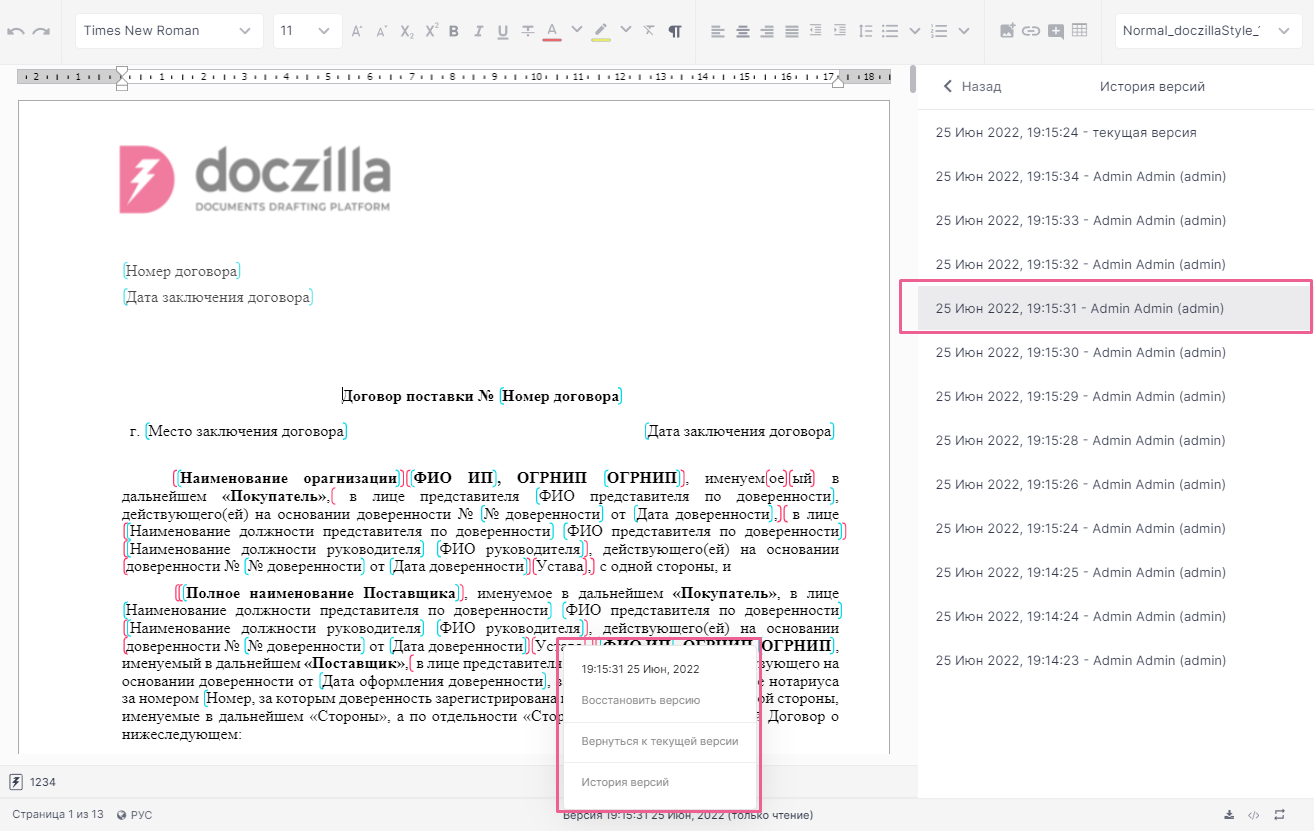Open version 19:15:32 by Admin Admin
The width and height of the screenshot is (1314, 831).
(1115, 265)
